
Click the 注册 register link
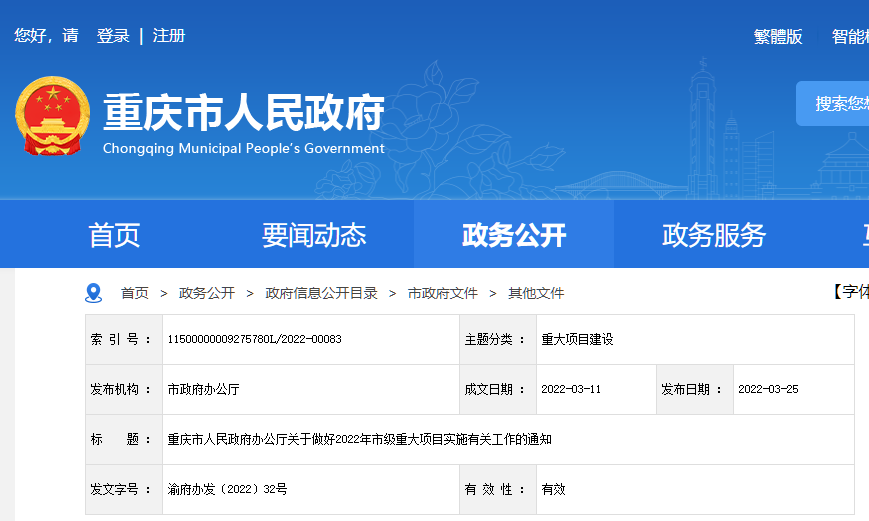[169, 36]
